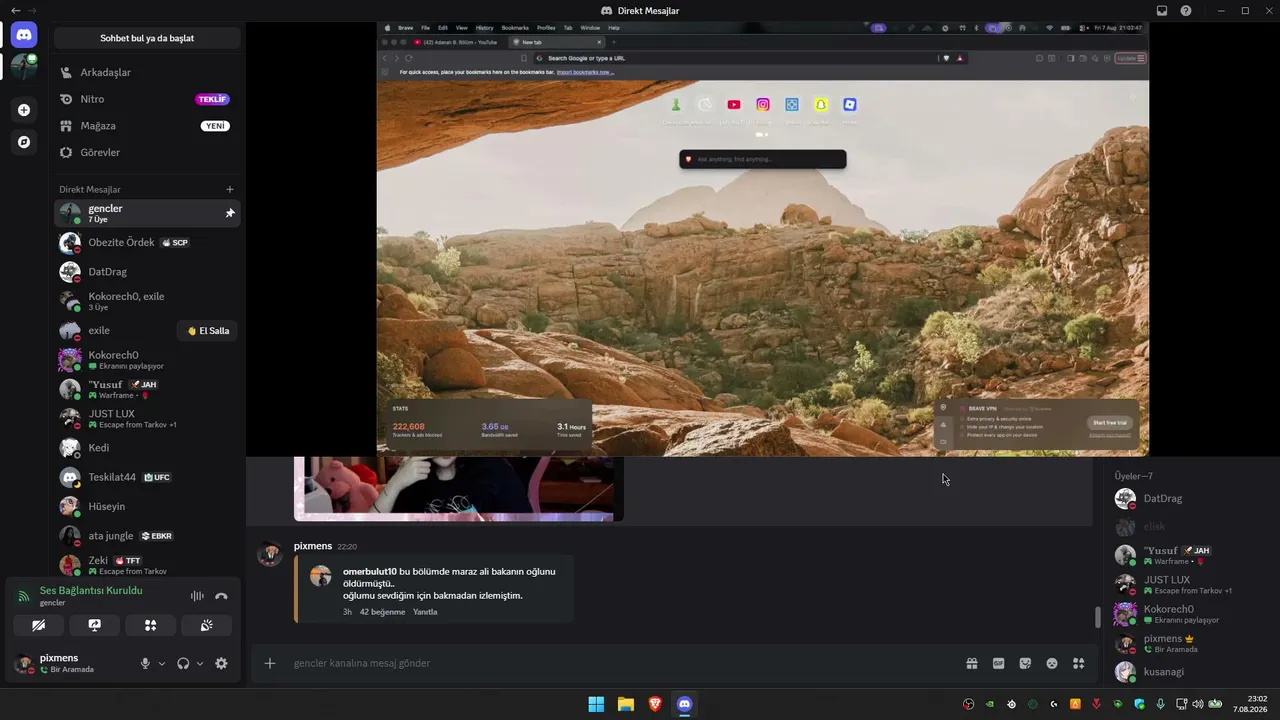Viewport: 1280px width, 720px height.
Task: Toggle noise suppression waveform icon
Action: (197, 596)
